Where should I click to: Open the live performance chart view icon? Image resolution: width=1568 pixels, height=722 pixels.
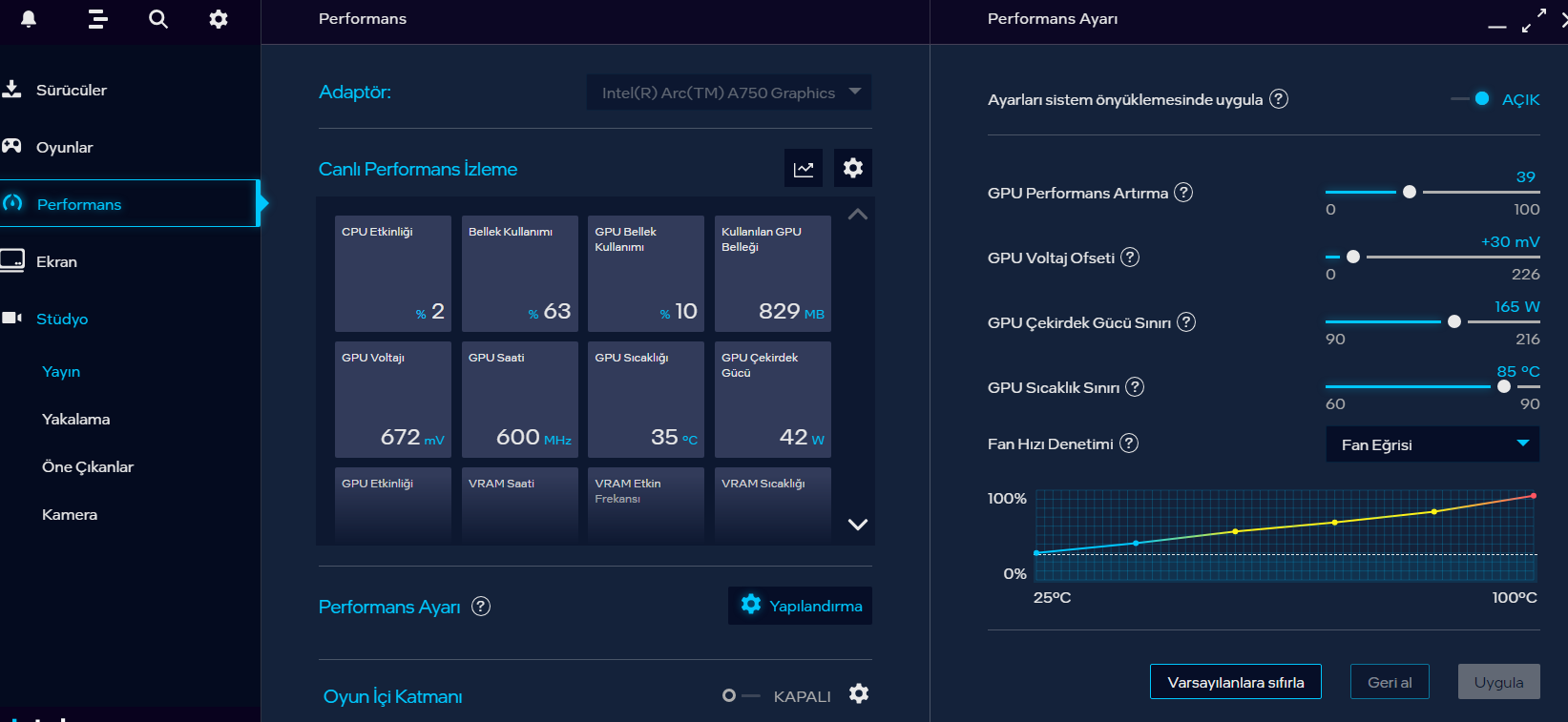[804, 169]
